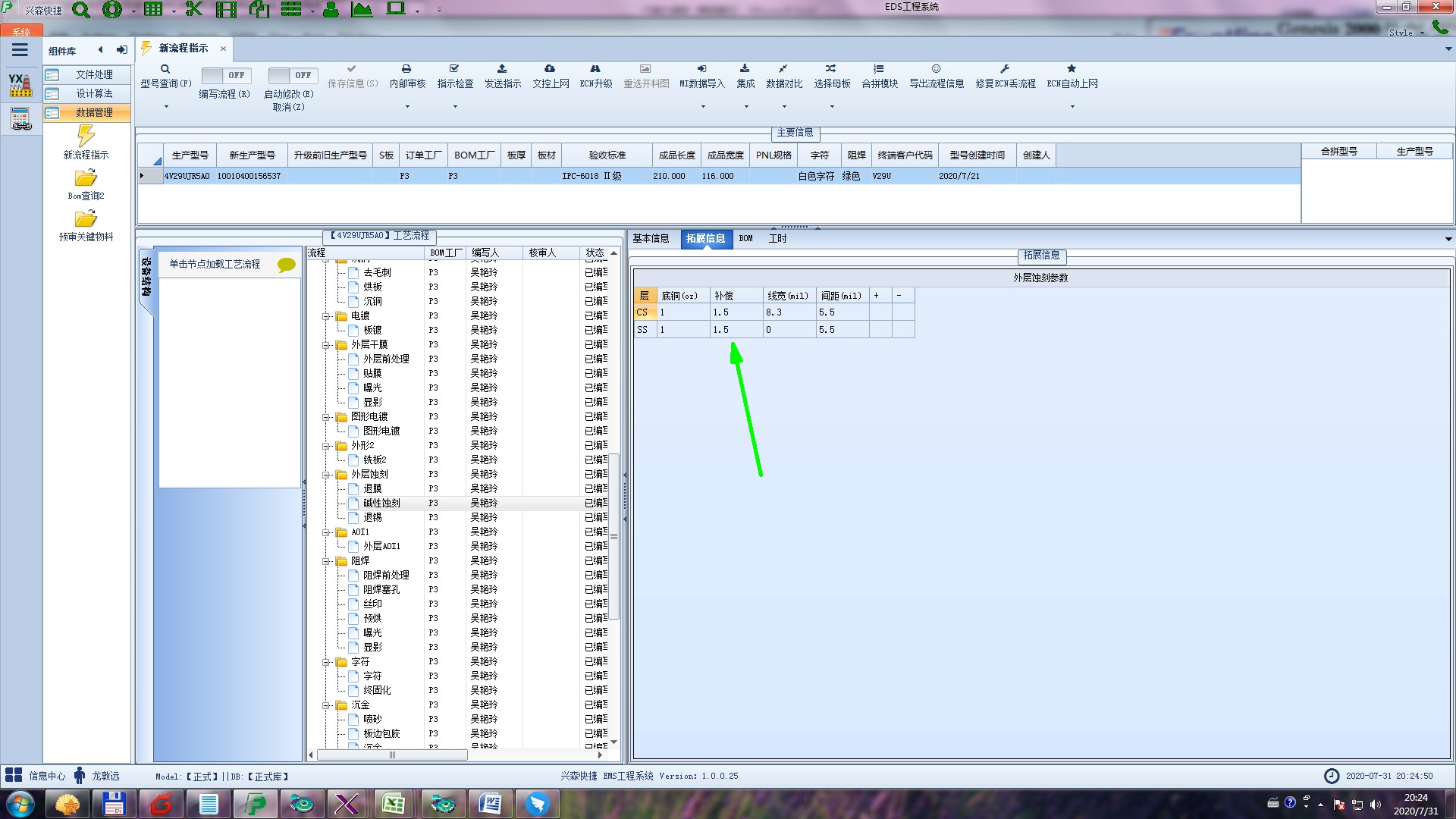This screenshot has height=819, width=1456.
Task: Open dropdown arrow under 型号查询
Action: pos(166,107)
